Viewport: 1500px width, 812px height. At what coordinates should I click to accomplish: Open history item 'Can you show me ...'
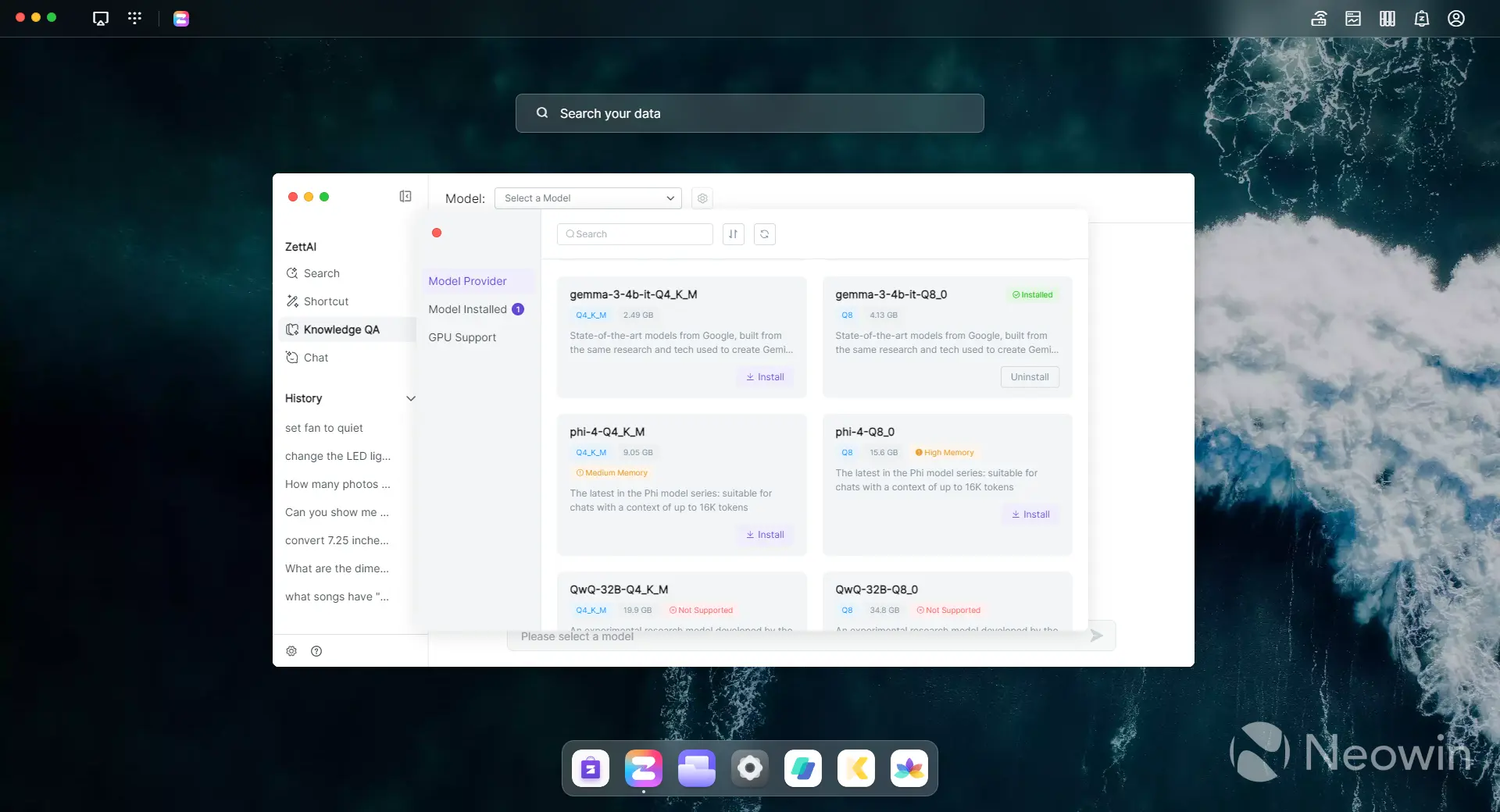coord(337,512)
